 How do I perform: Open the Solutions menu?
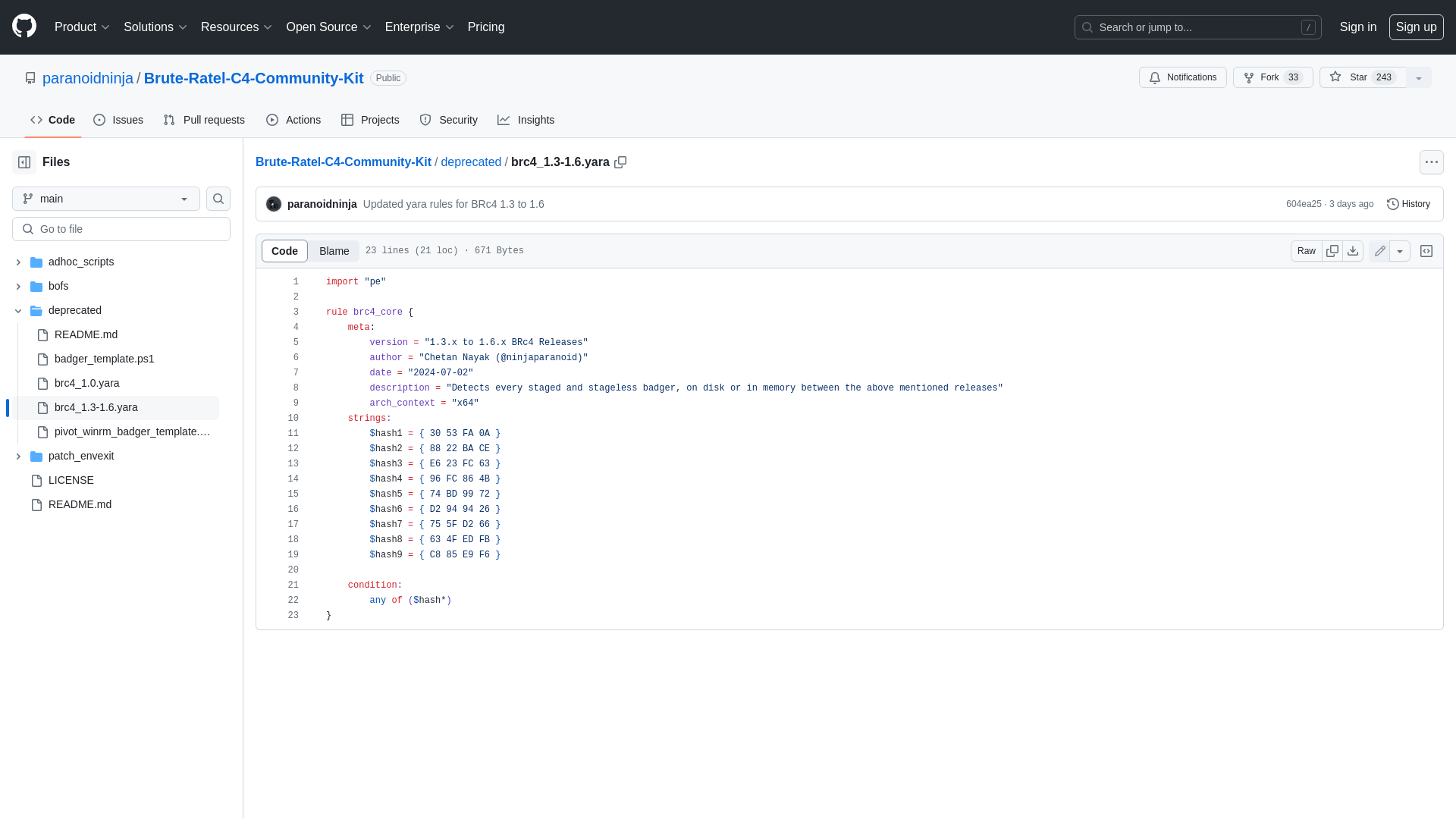point(155,27)
